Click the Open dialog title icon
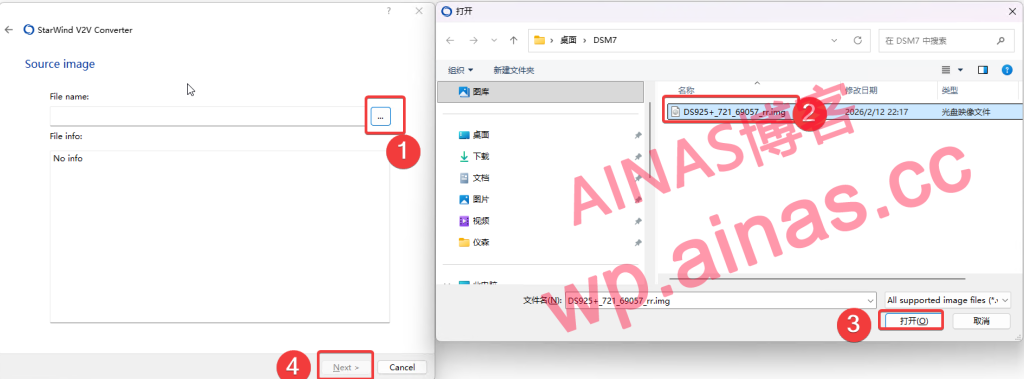The height and width of the screenshot is (379, 1024). 447,11
